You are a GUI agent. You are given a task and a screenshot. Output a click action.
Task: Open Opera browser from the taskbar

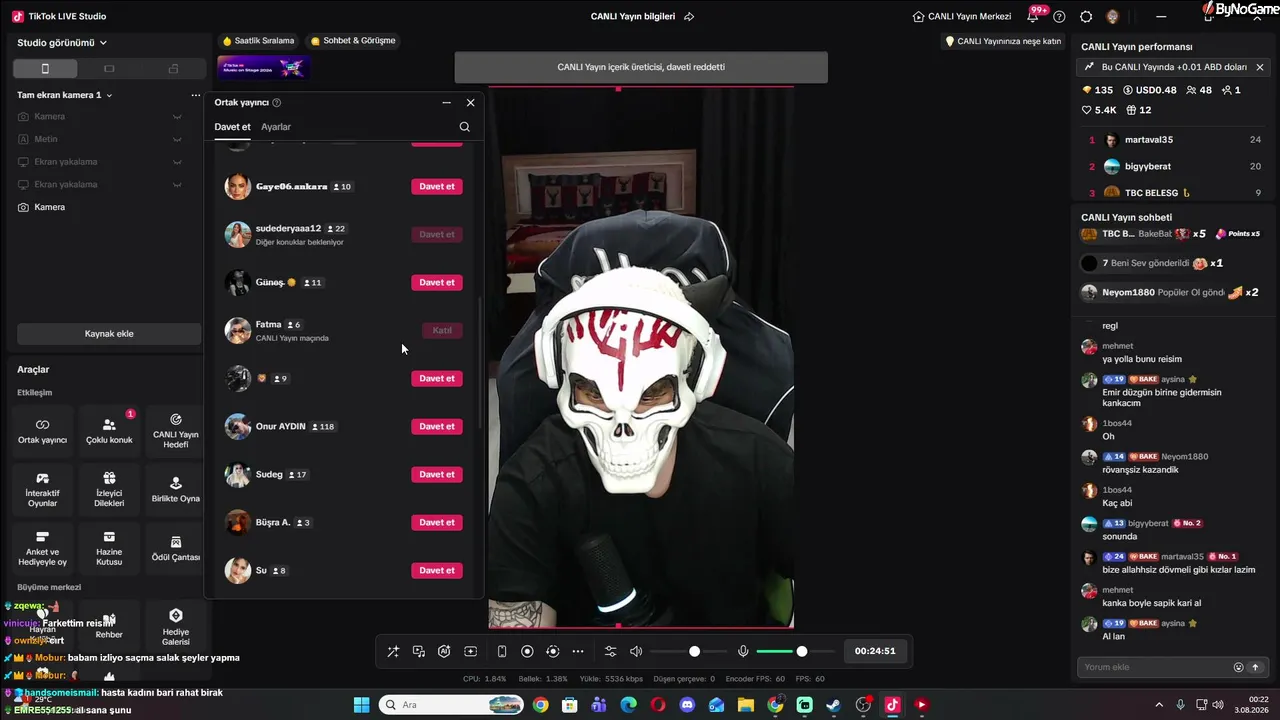(658, 705)
